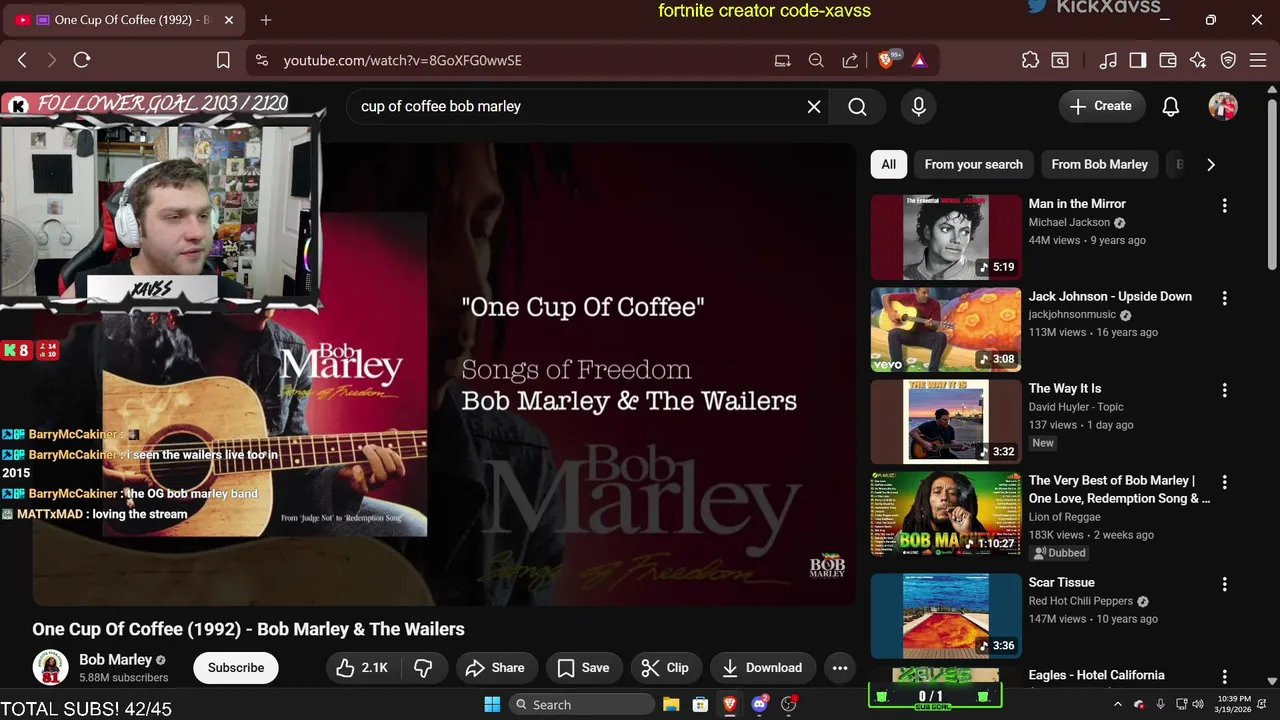Open Discord from the taskbar
Image resolution: width=1280 pixels, height=720 pixels.
tap(760, 704)
